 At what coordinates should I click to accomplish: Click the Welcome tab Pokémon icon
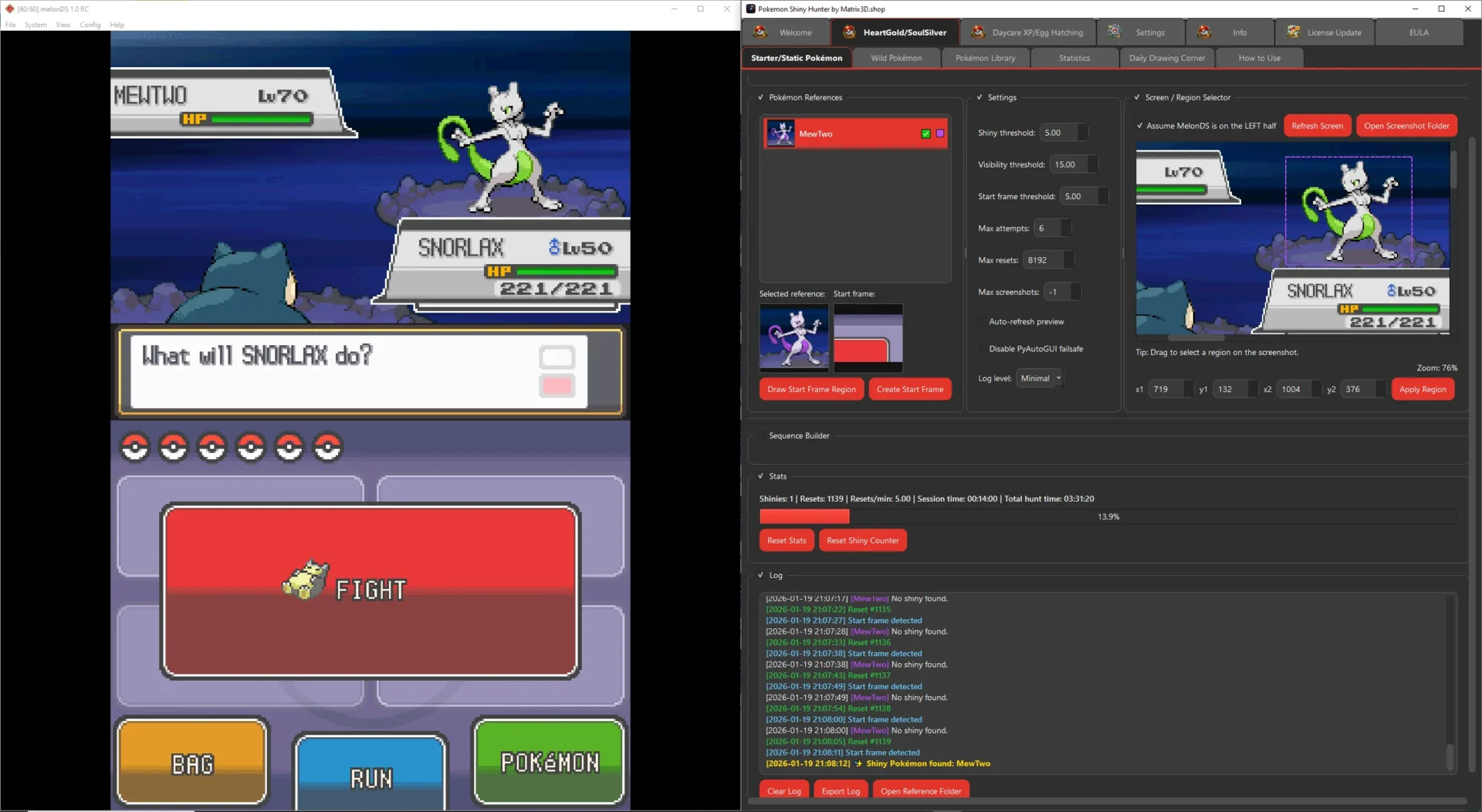tap(760, 32)
